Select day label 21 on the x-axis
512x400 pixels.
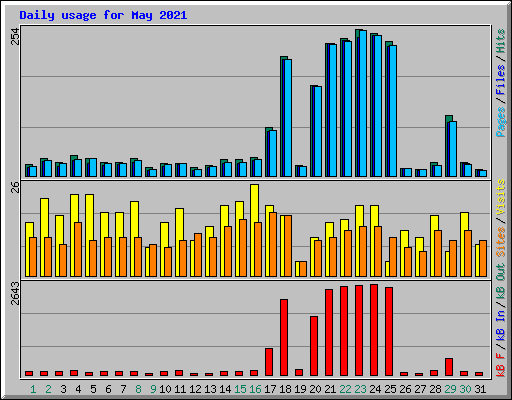pos(330,389)
